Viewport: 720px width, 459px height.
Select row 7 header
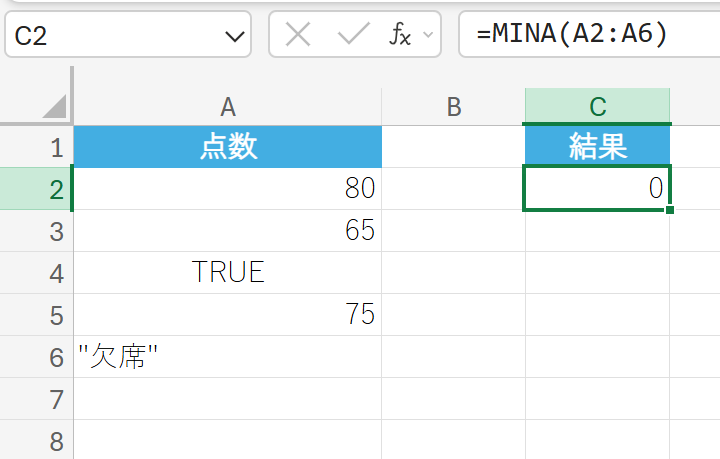coord(54,399)
